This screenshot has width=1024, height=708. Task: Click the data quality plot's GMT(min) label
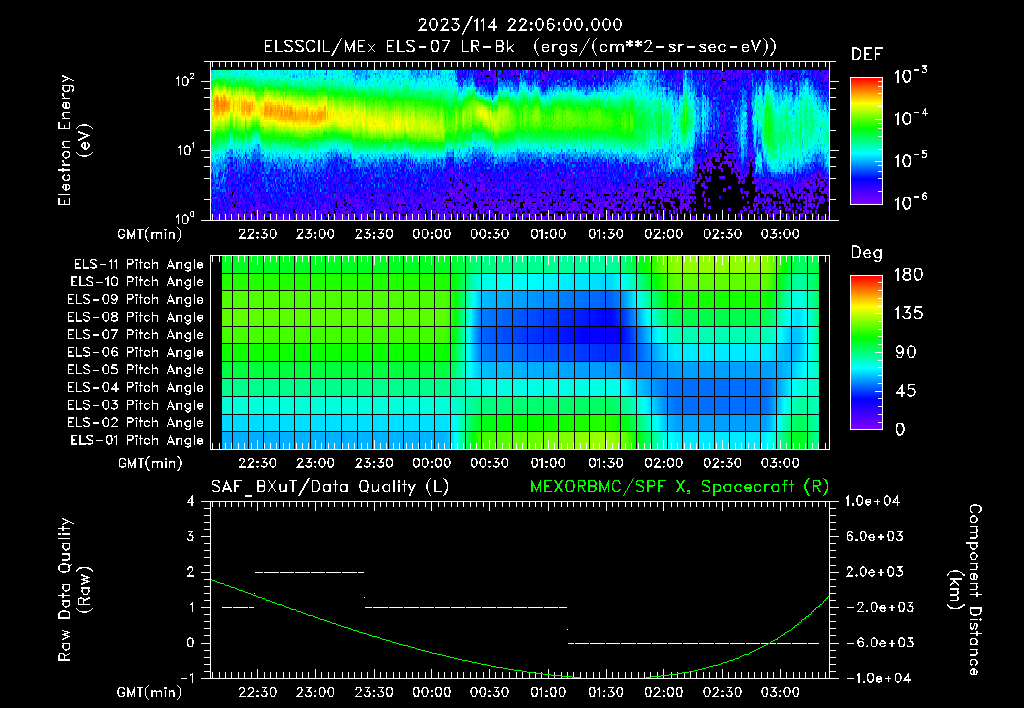pos(150,692)
